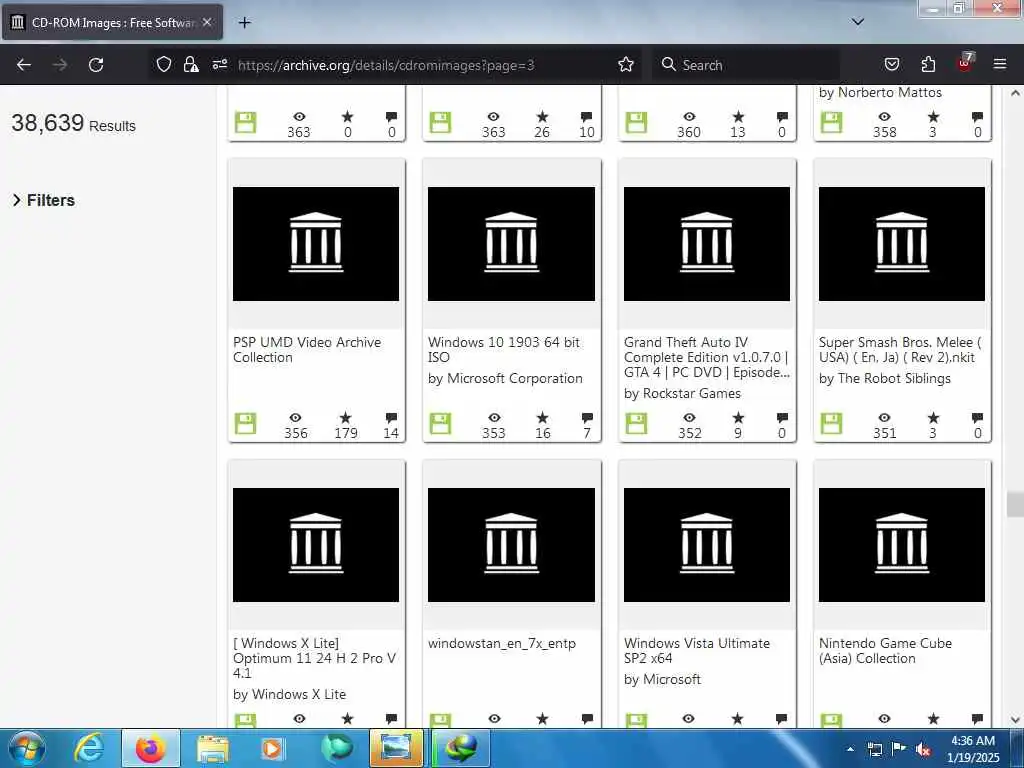This screenshot has height=768, width=1024.
Task: Click the favorites star on PSP UMD card
Action: pyautogui.click(x=345, y=417)
